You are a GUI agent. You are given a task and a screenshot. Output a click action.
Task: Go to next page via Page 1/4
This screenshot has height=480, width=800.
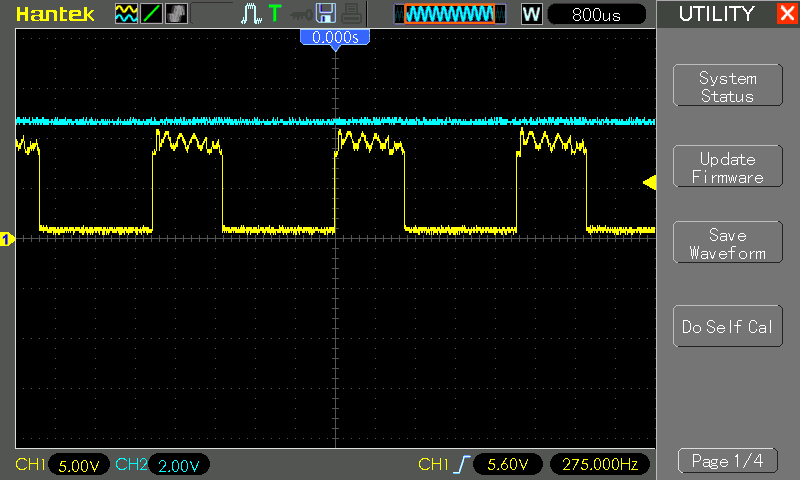tap(727, 461)
